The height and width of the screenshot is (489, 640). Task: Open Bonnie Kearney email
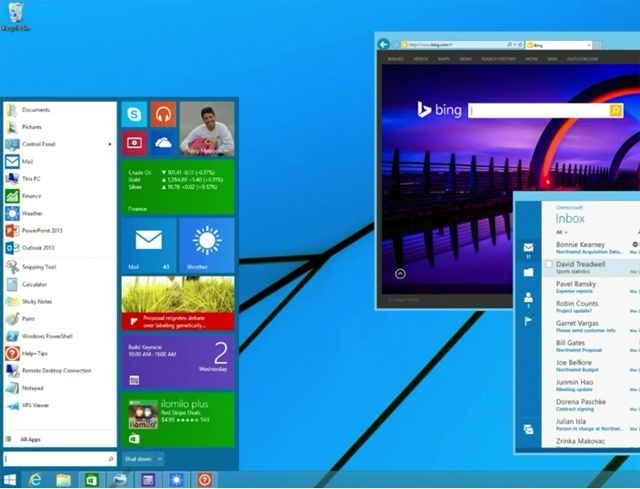[591, 248]
